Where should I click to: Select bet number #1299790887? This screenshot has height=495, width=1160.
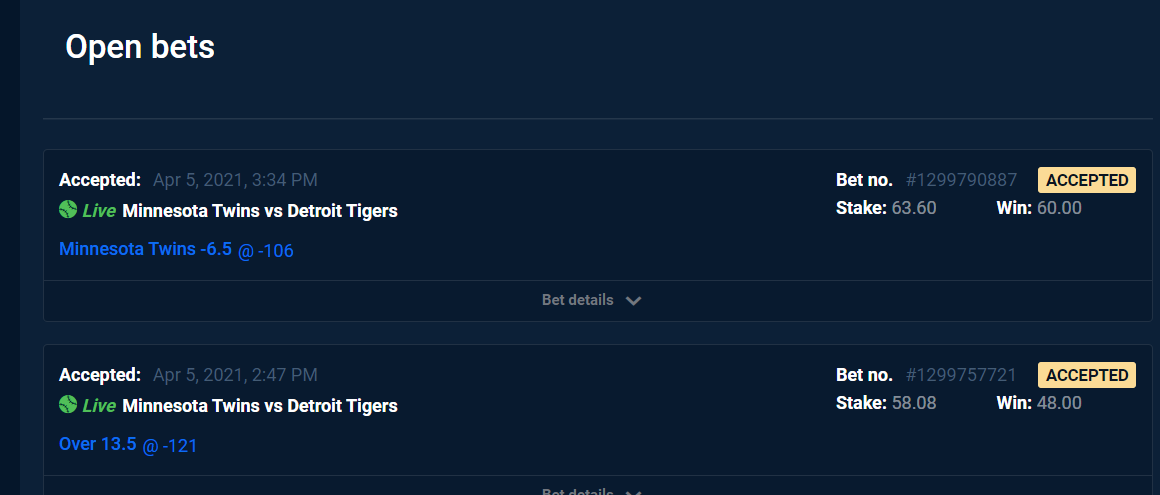(x=961, y=180)
